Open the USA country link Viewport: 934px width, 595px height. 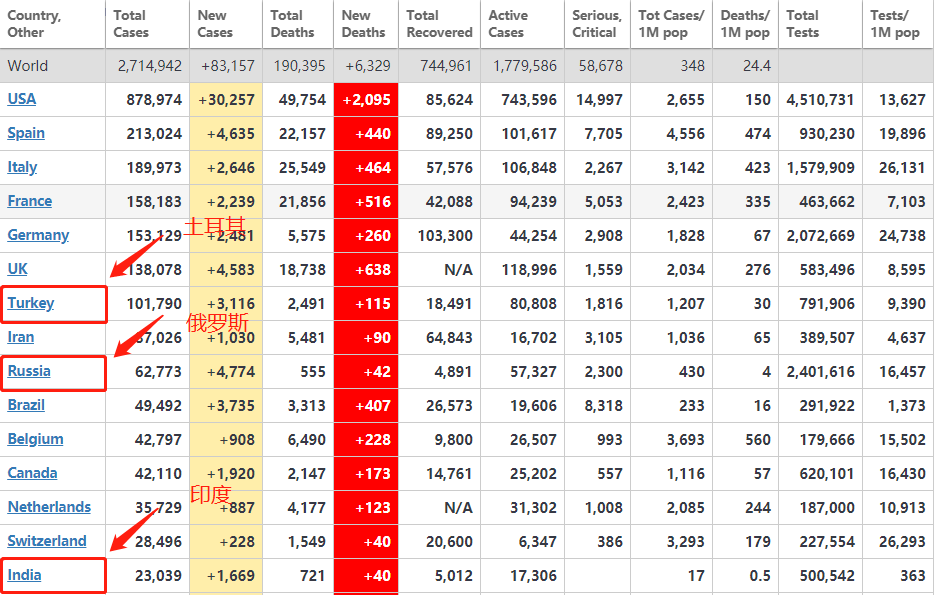[x=22, y=99]
